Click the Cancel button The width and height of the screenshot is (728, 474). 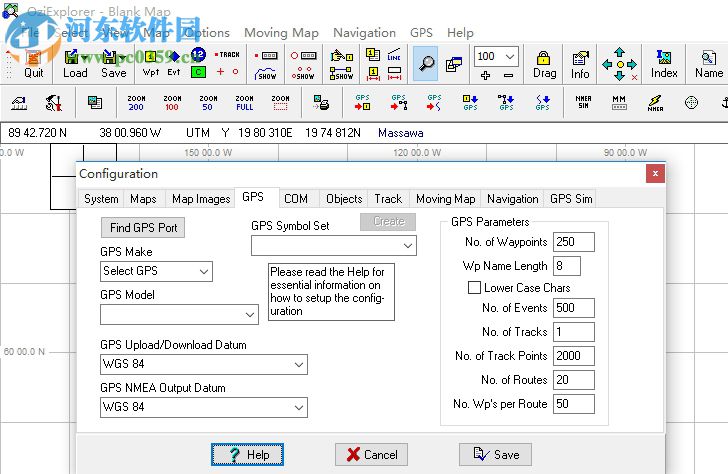coord(371,455)
